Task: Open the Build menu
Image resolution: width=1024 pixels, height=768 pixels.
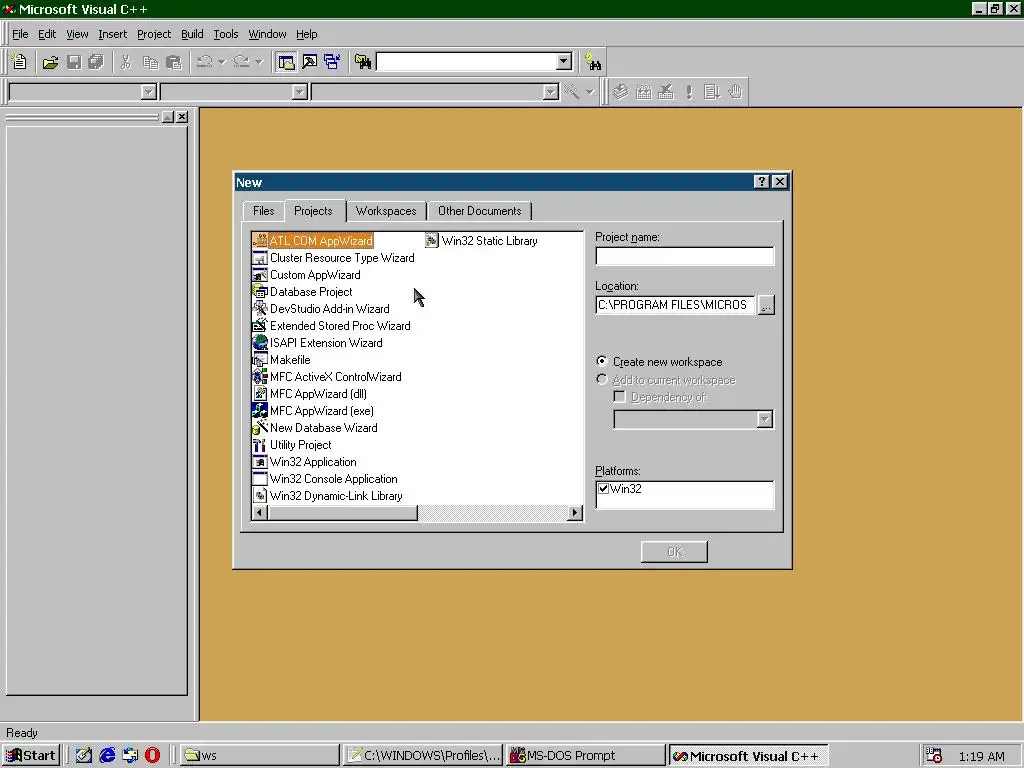Action: click(192, 34)
